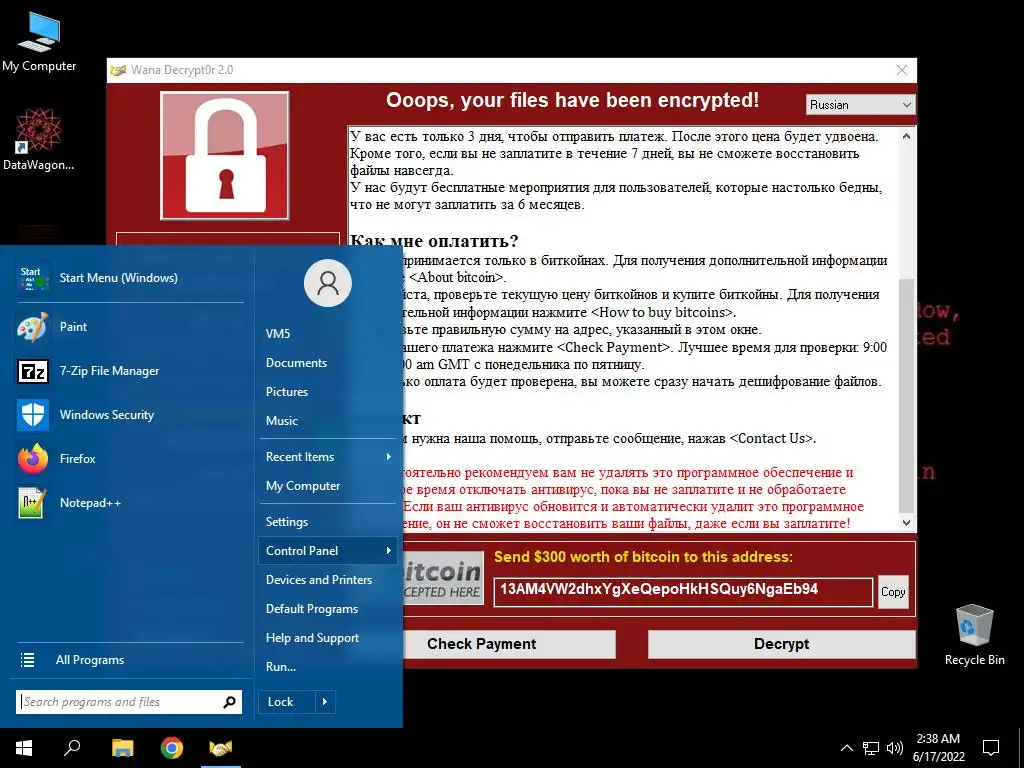Screen dimensions: 1024x768
Task: Close the Wana Decrypt0r window
Action: (x=902, y=70)
